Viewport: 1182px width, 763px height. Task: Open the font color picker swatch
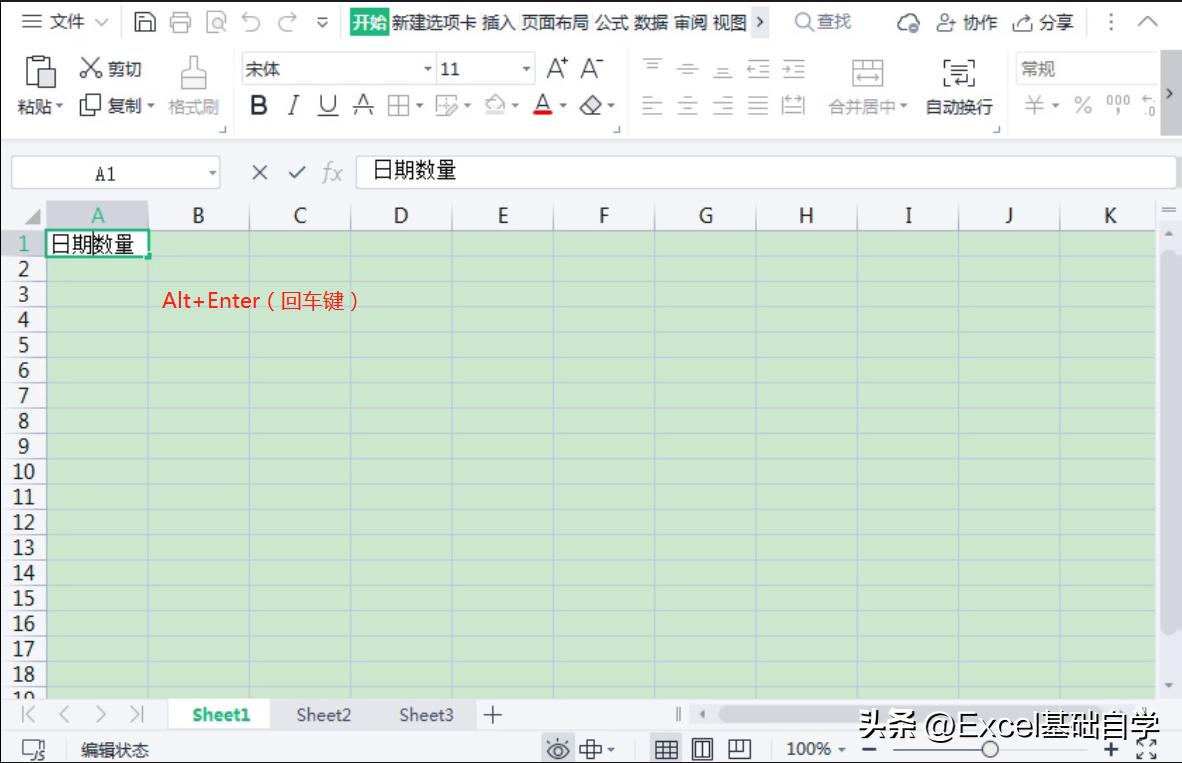543,105
